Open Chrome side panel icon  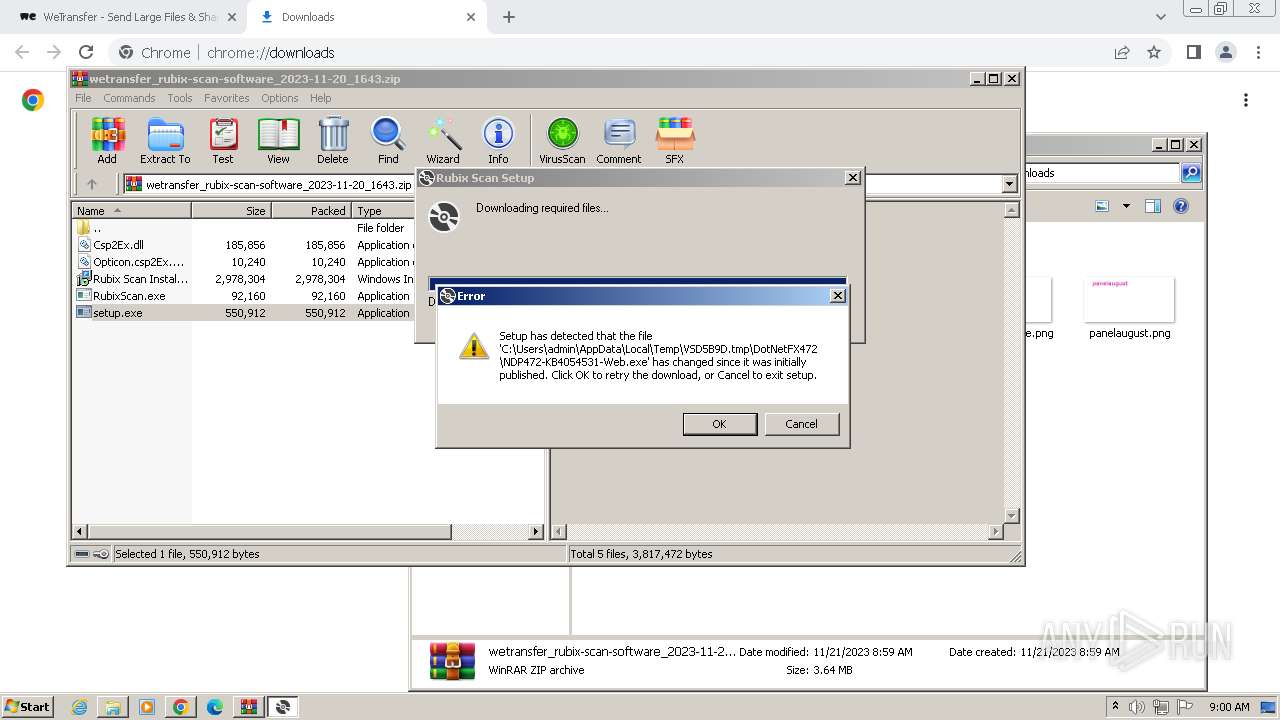pos(1193,52)
